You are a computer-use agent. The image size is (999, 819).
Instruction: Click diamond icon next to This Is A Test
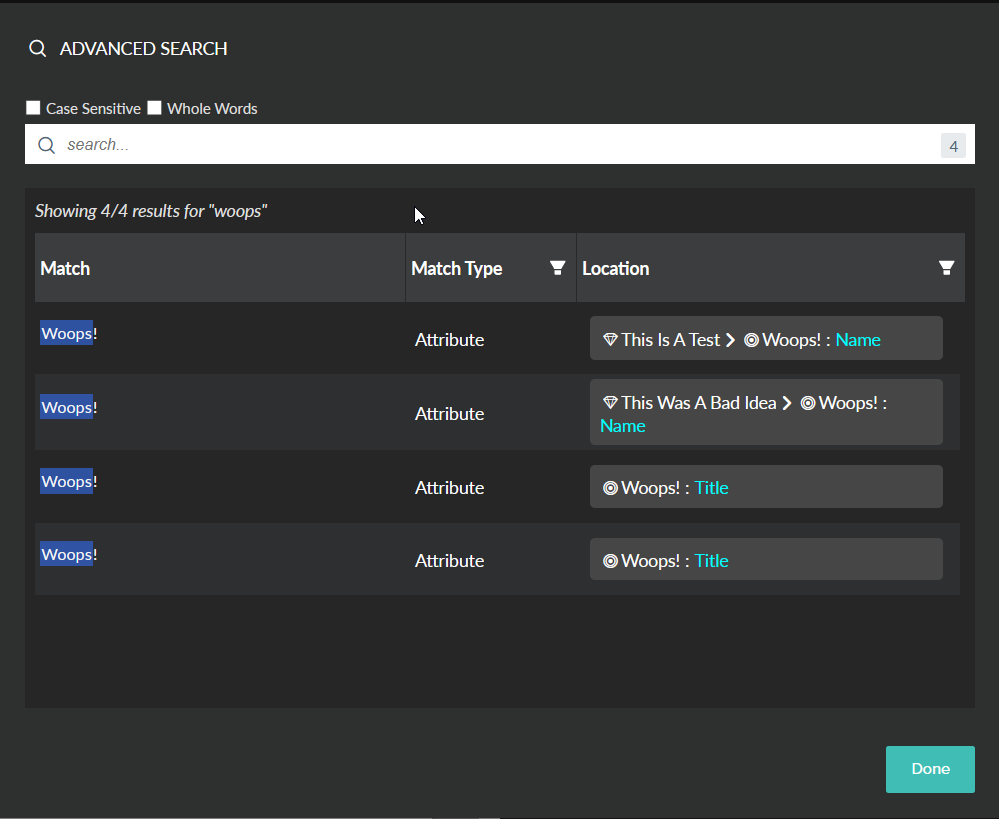(610, 339)
